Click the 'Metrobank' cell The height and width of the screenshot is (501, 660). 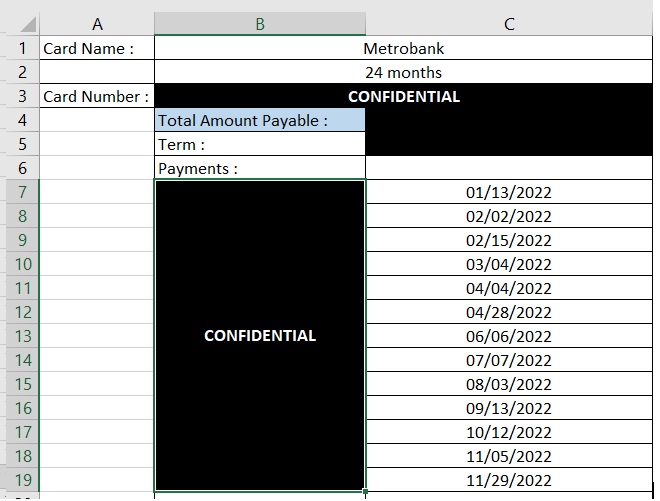coord(404,48)
